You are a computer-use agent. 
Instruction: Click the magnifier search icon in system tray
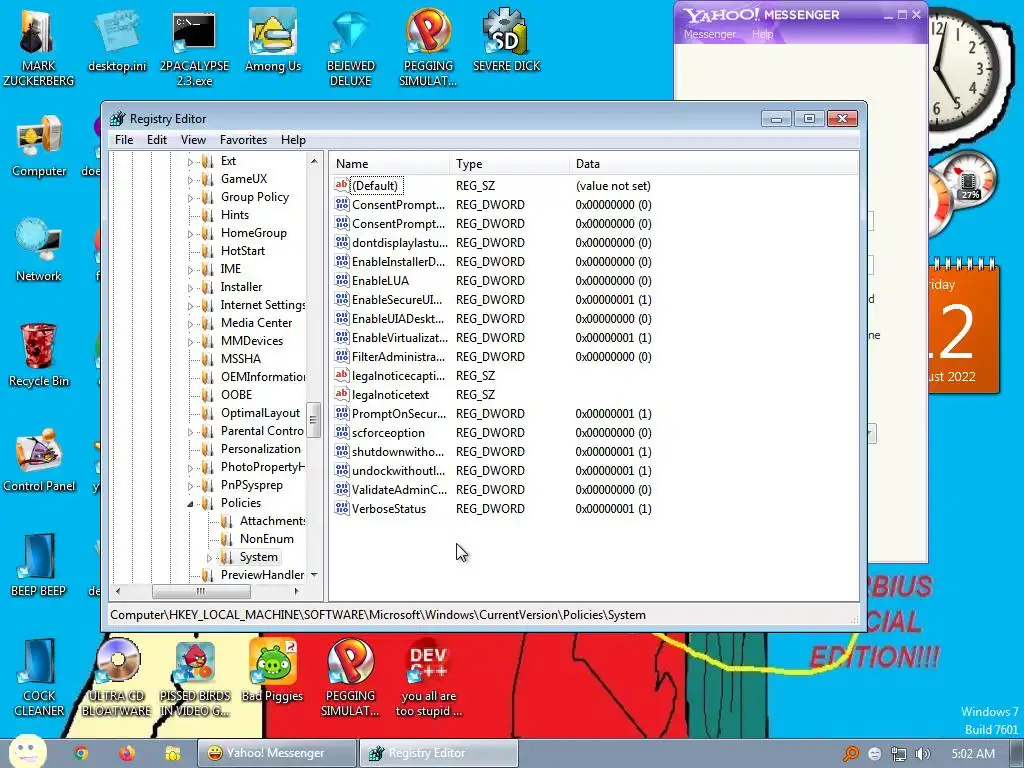tap(851, 754)
